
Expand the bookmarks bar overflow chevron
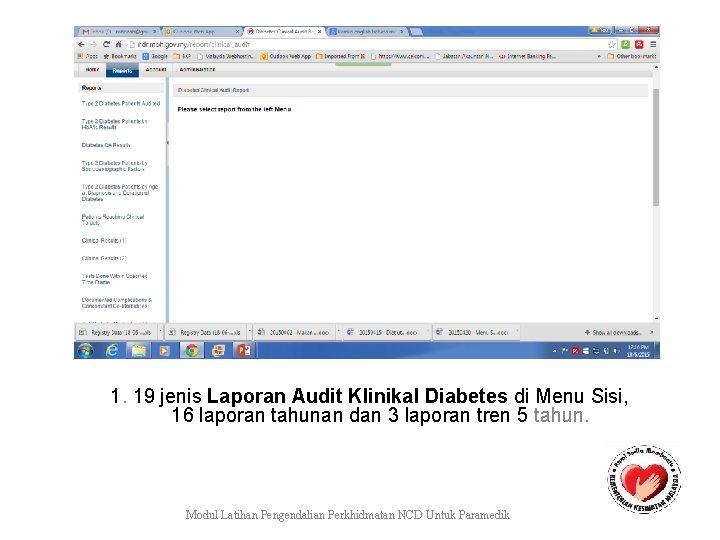pyautogui.click(x=599, y=56)
